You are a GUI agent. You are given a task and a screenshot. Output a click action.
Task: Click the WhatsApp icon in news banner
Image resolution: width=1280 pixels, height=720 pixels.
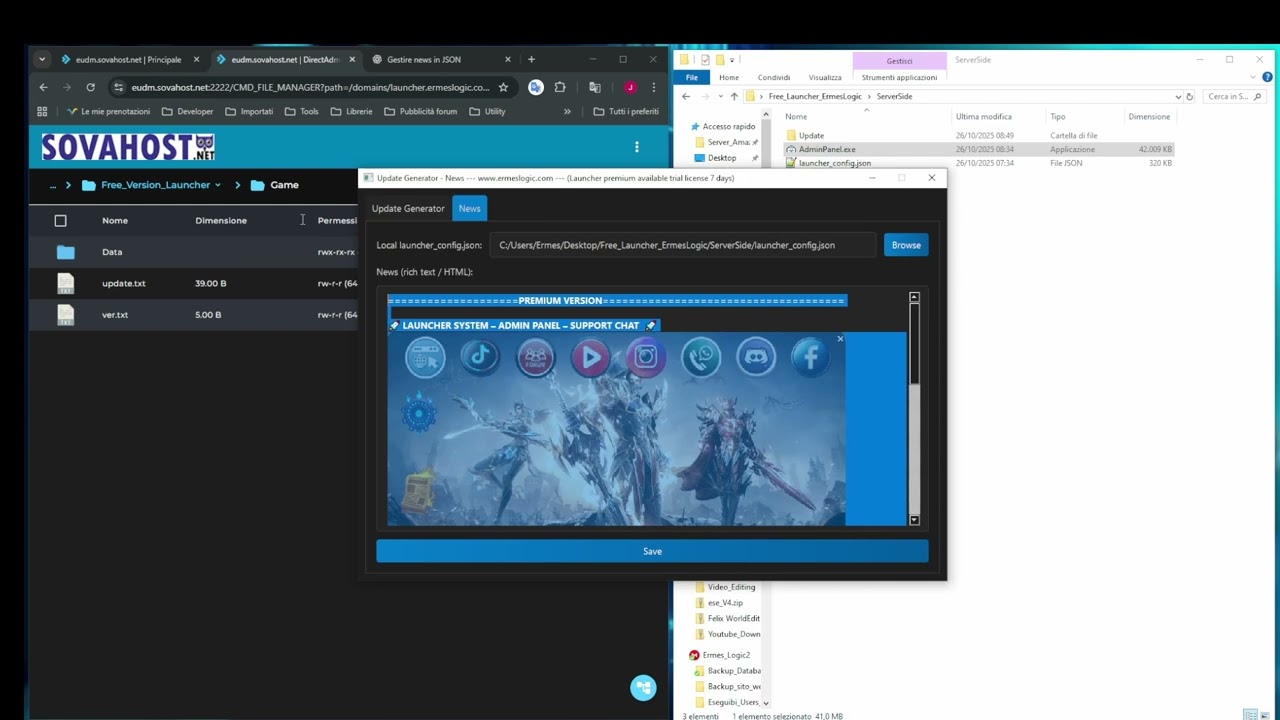[x=701, y=357]
